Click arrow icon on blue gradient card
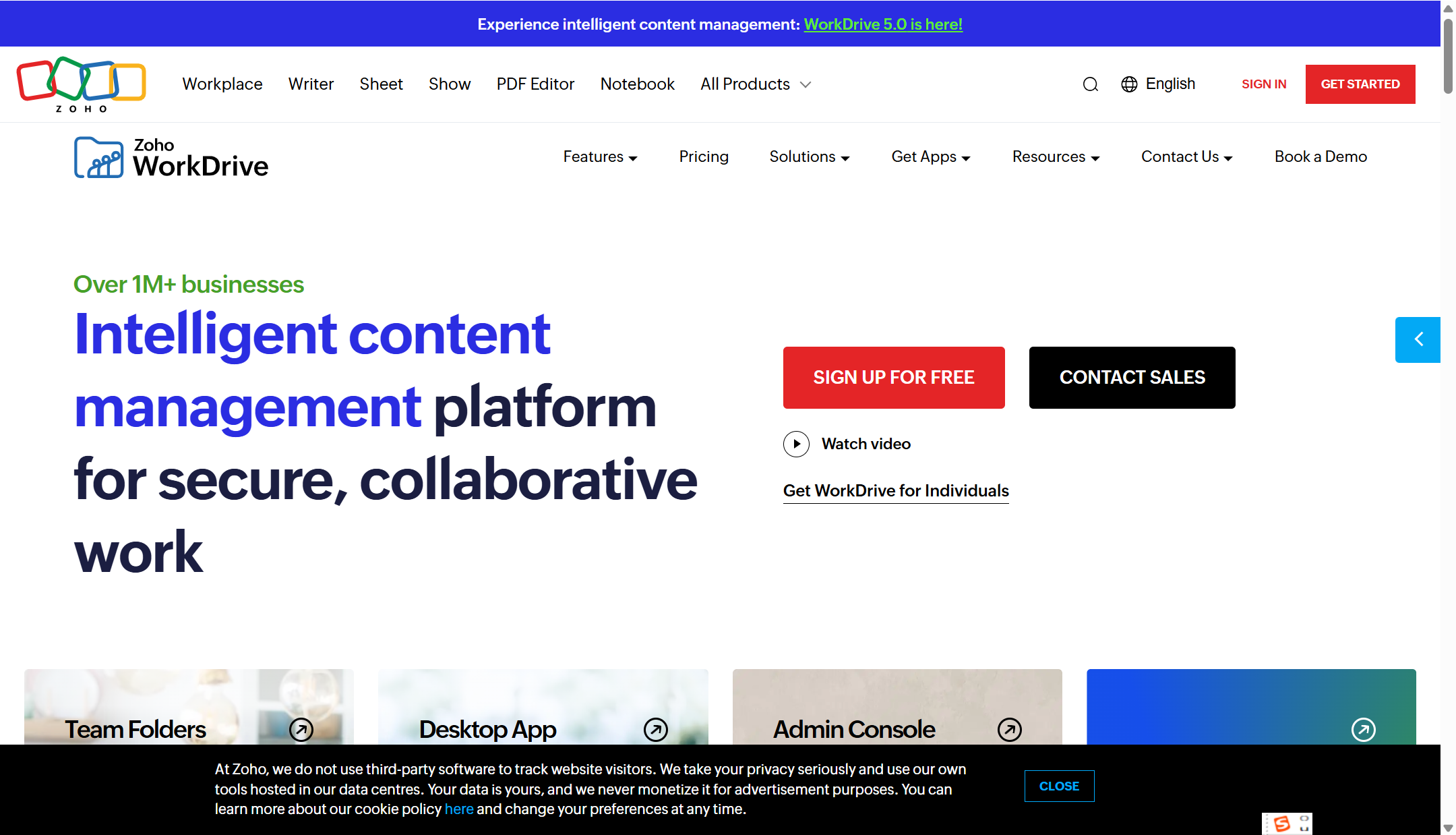The height and width of the screenshot is (835, 1456). click(x=1363, y=729)
